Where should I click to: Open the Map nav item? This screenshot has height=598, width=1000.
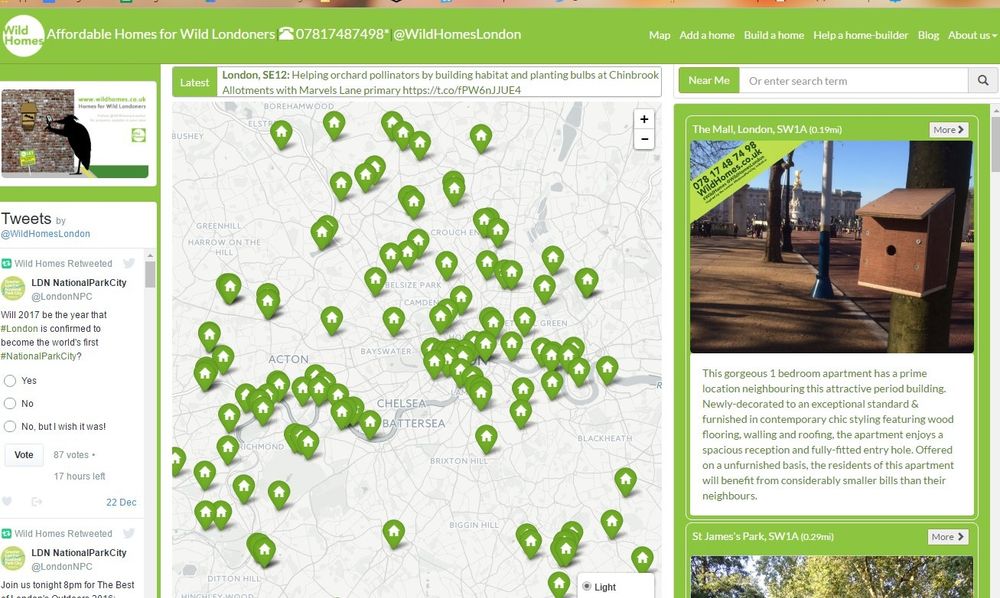click(659, 35)
